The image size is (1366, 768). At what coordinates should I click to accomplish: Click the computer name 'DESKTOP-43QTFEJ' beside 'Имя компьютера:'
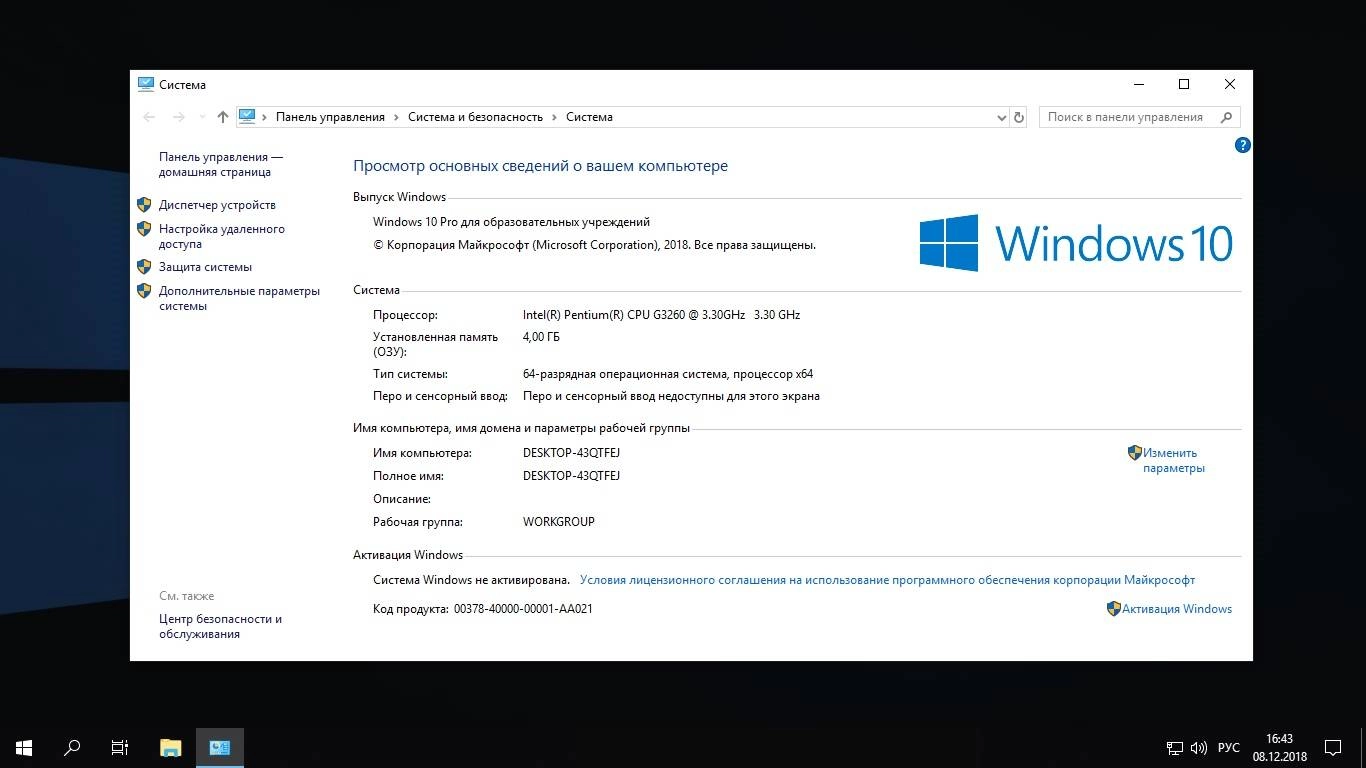point(571,453)
